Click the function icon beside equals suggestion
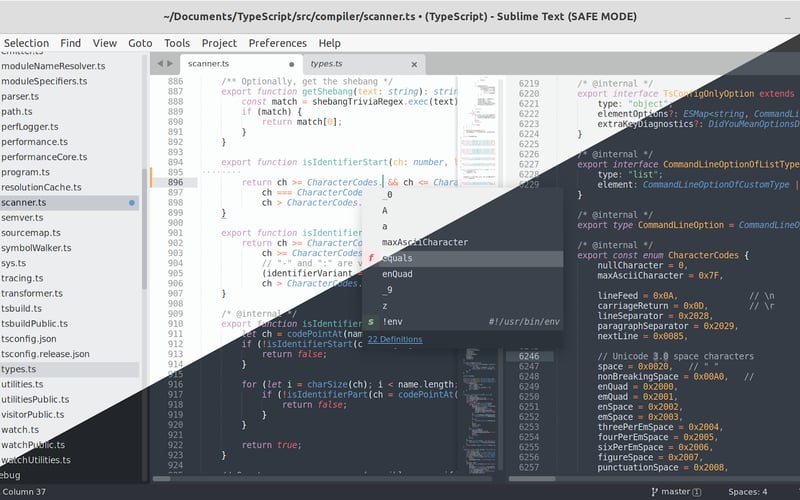This screenshot has height=500, width=800. 371,258
